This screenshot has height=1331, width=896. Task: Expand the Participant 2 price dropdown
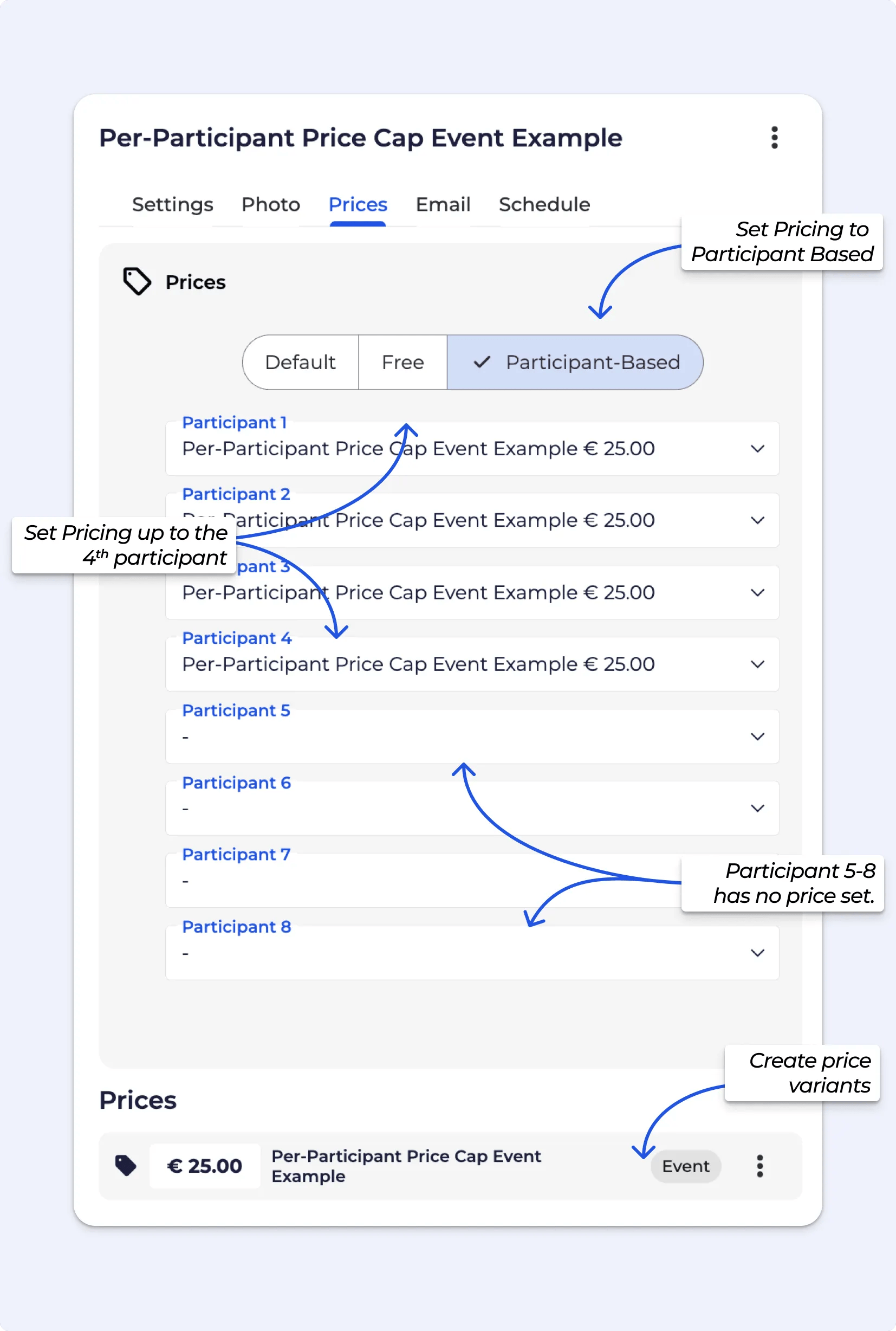pyautogui.click(x=757, y=520)
